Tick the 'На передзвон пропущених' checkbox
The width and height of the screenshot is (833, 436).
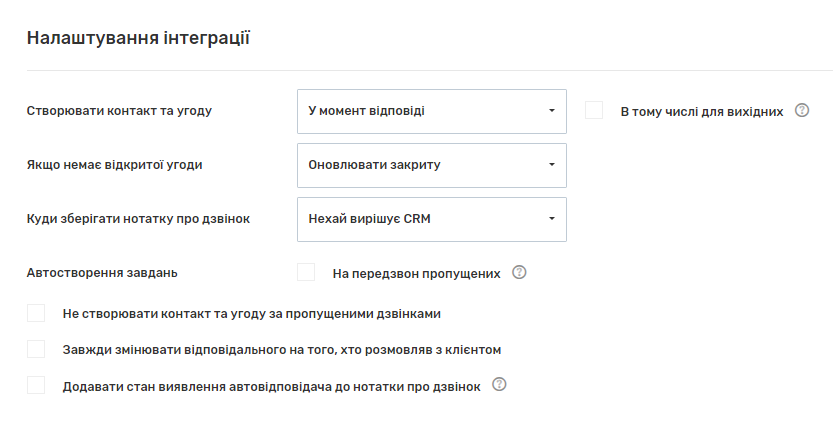(306, 272)
